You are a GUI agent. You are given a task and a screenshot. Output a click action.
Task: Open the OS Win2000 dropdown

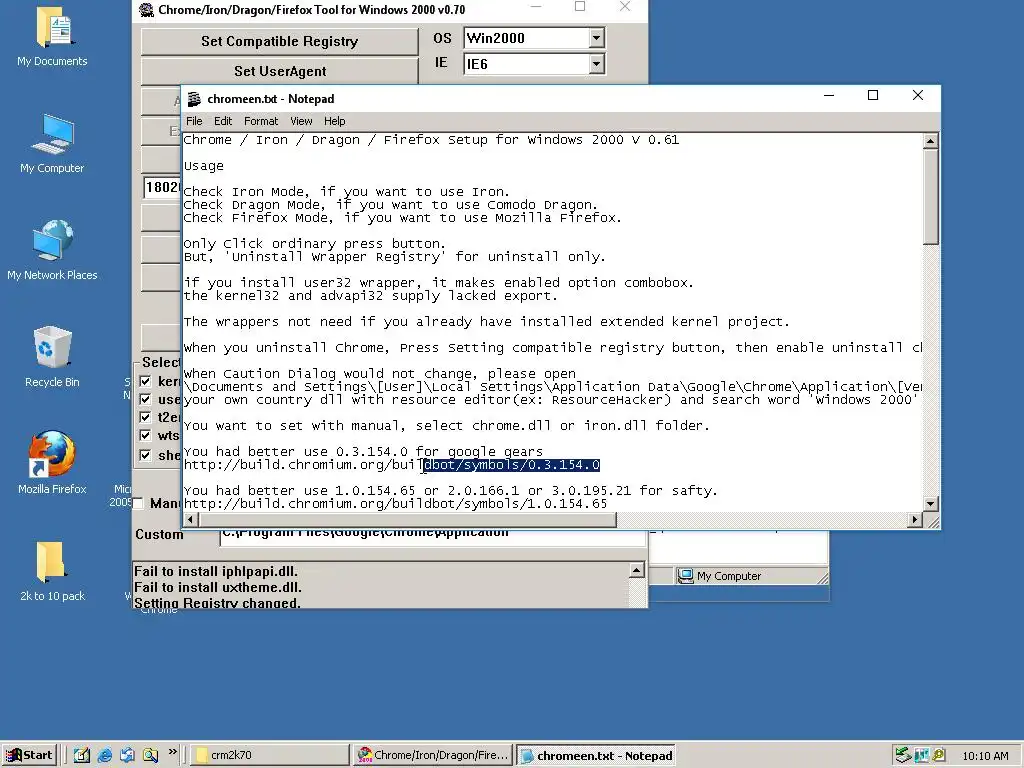pyautogui.click(x=596, y=38)
